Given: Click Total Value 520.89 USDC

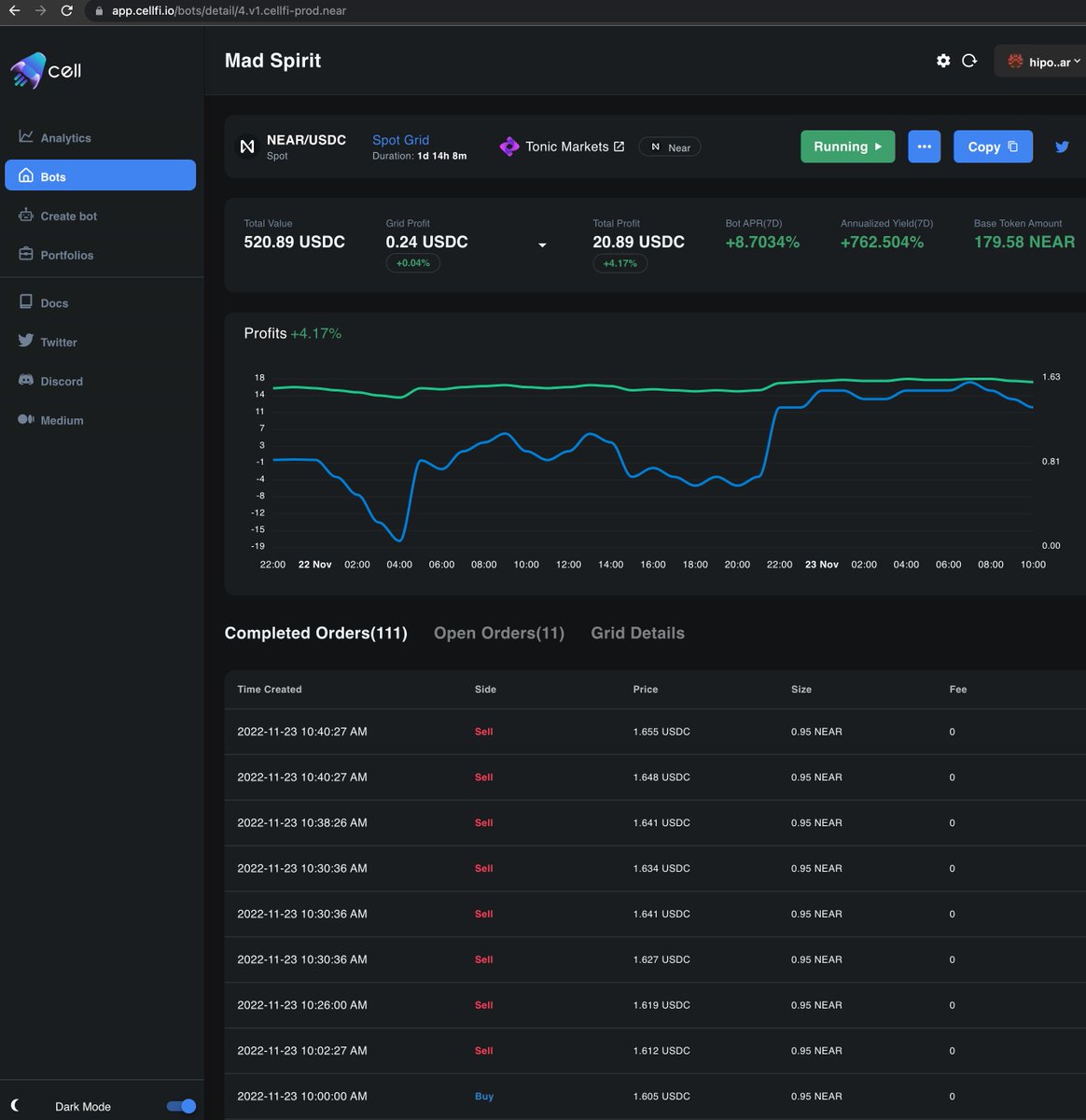Looking at the screenshot, I should click(x=294, y=242).
